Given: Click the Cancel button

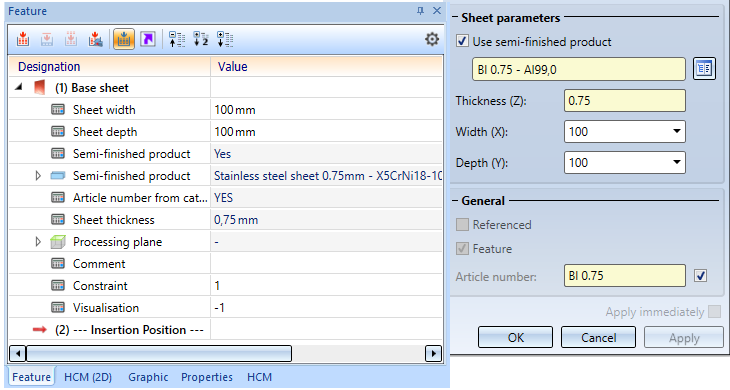Looking at the screenshot, I should (x=598, y=337).
